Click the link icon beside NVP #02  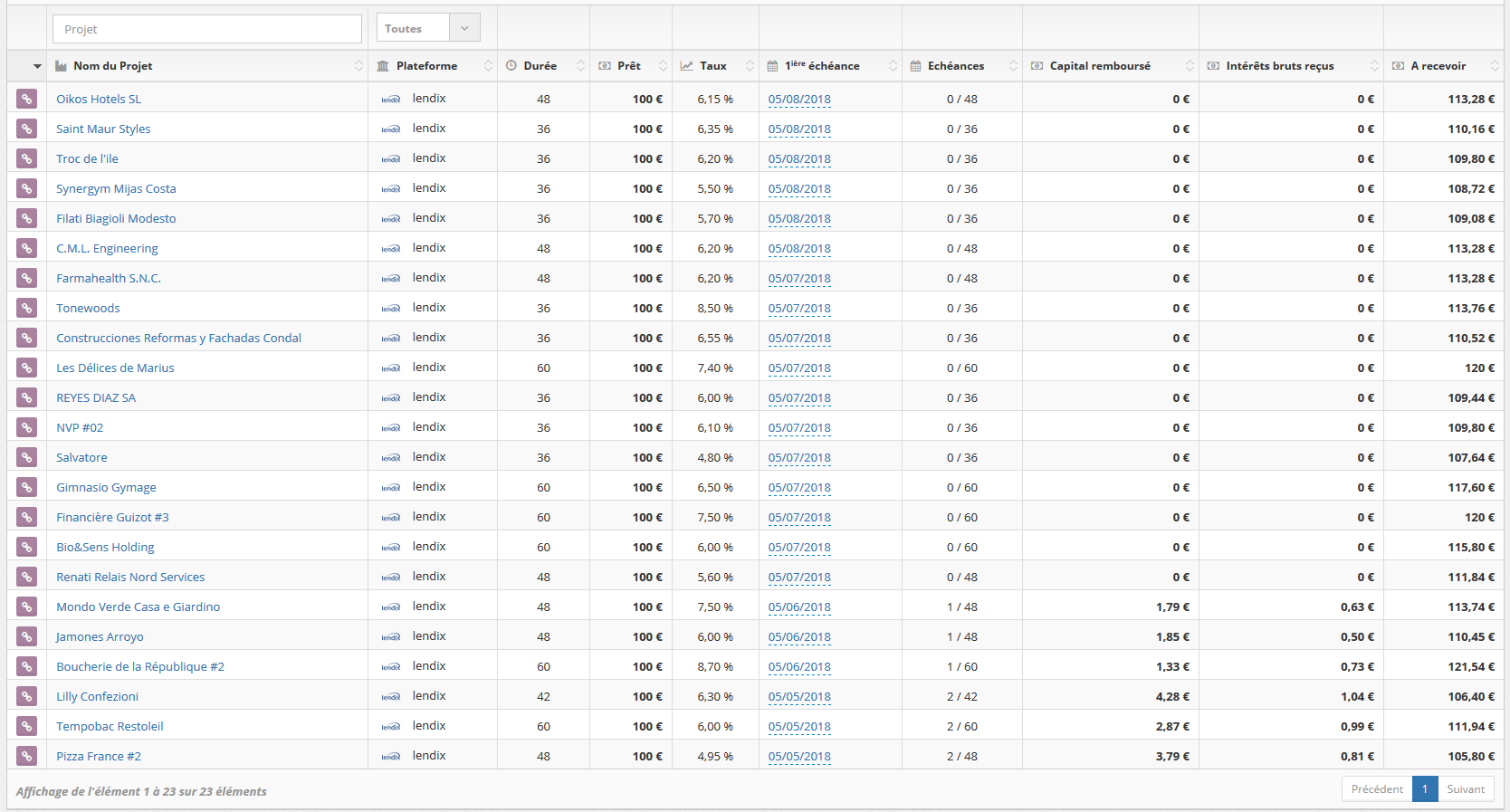click(x=27, y=427)
